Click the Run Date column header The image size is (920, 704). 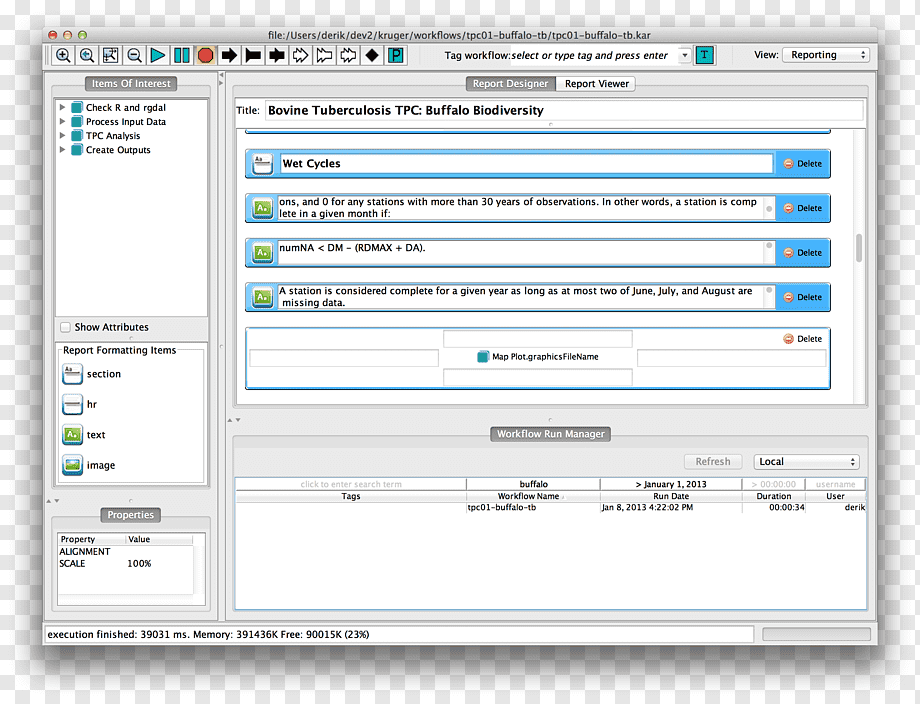[671, 496]
